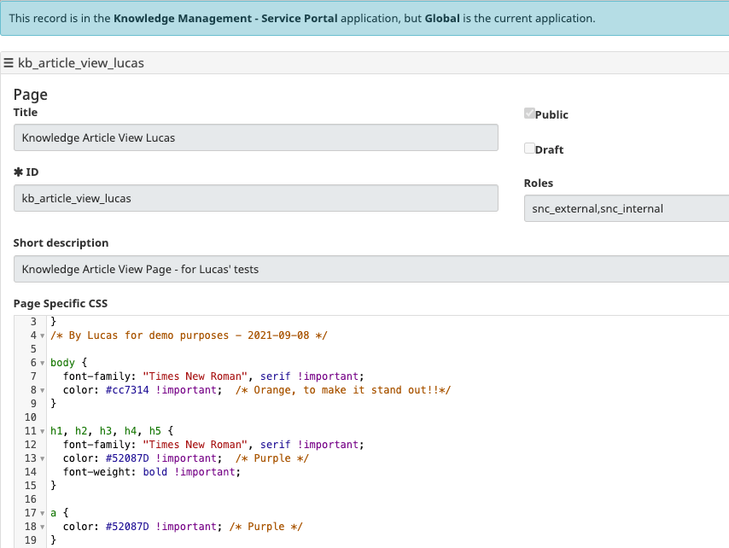Viewport: 729px width, 548px height.
Task: Click the 'Title' label
Action: pos(26,112)
